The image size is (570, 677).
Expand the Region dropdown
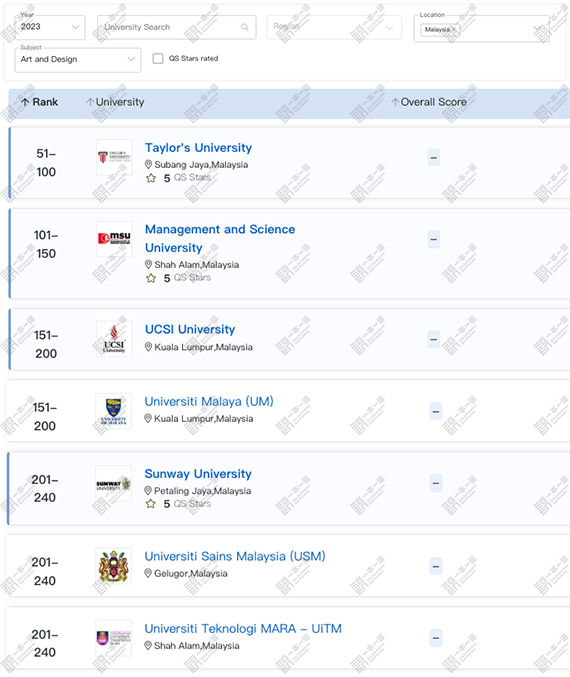(334, 27)
